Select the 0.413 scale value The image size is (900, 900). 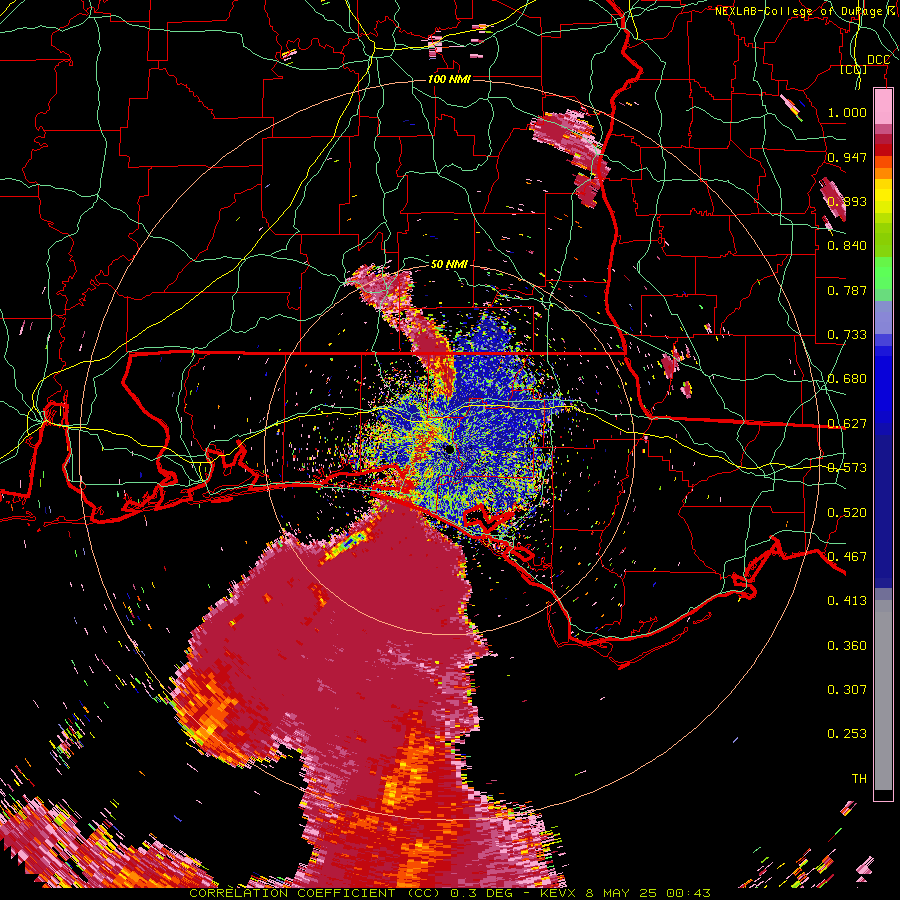(847, 601)
